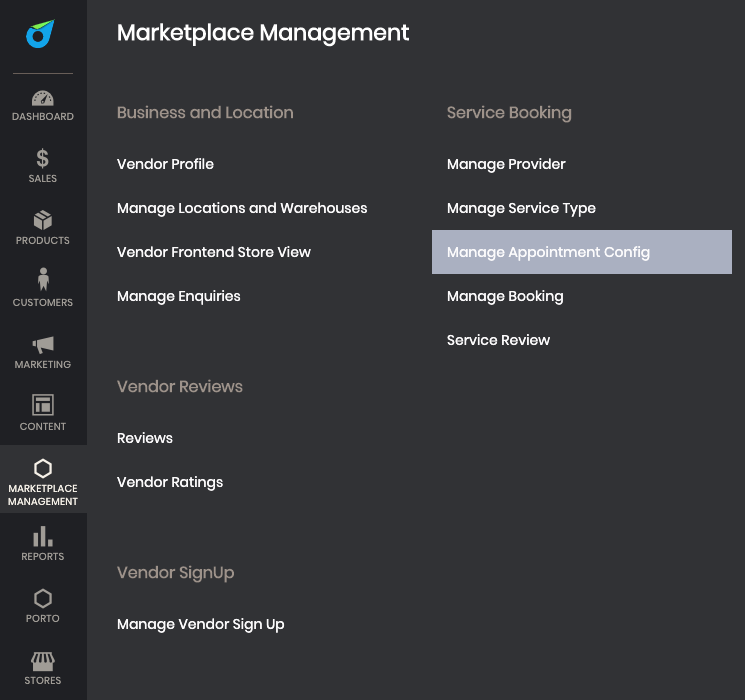Open the Reports bar chart icon

tap(43, 536)
